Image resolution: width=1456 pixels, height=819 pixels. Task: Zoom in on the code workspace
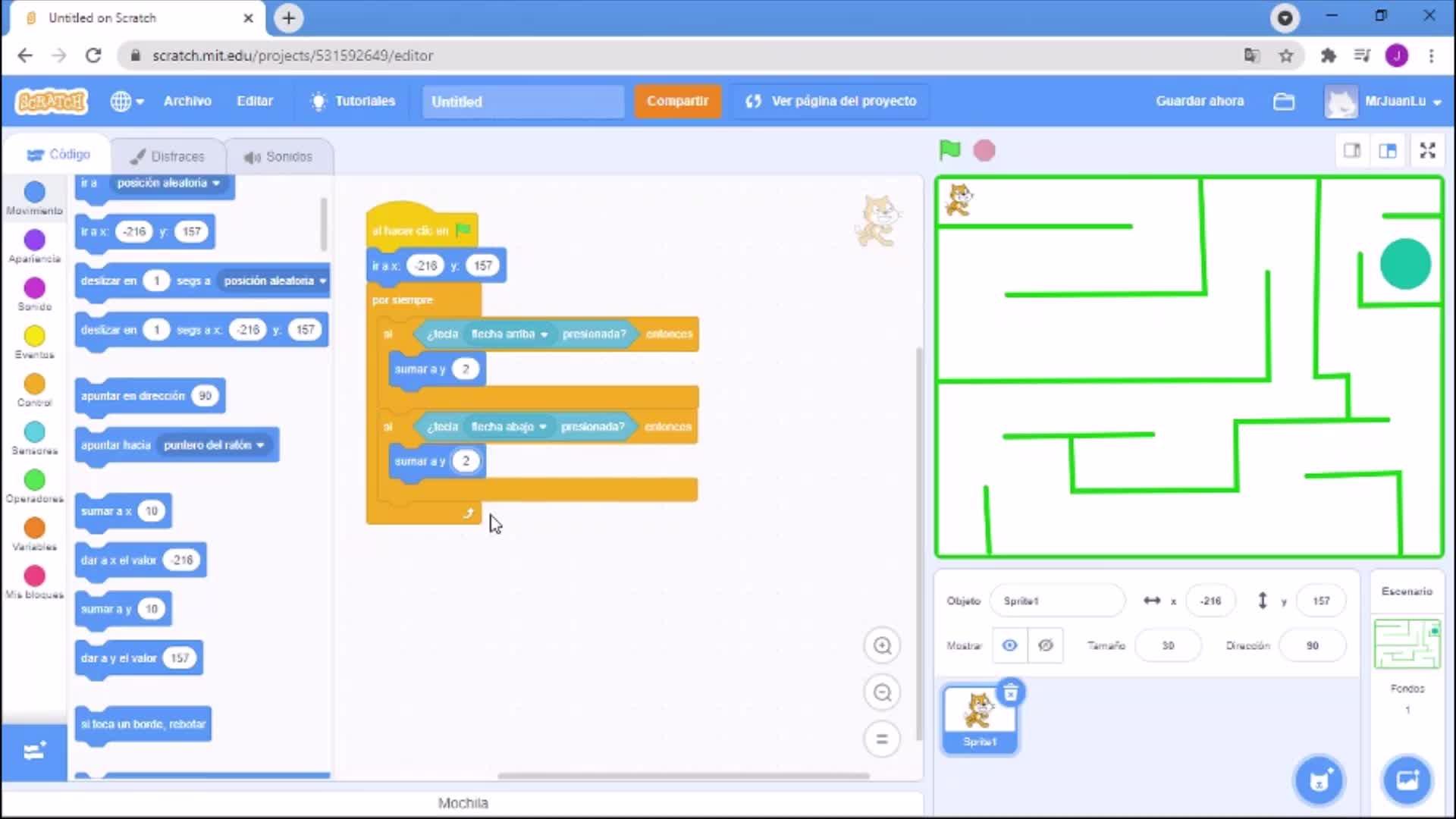(882, 645)
